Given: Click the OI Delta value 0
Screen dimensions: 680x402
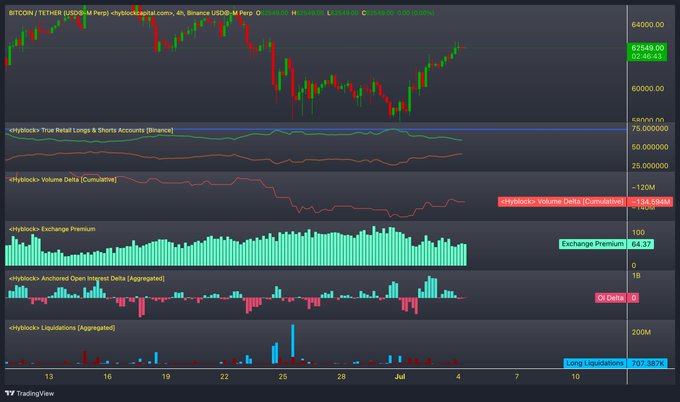Looking at the screenshot, I should pos(633,298).
